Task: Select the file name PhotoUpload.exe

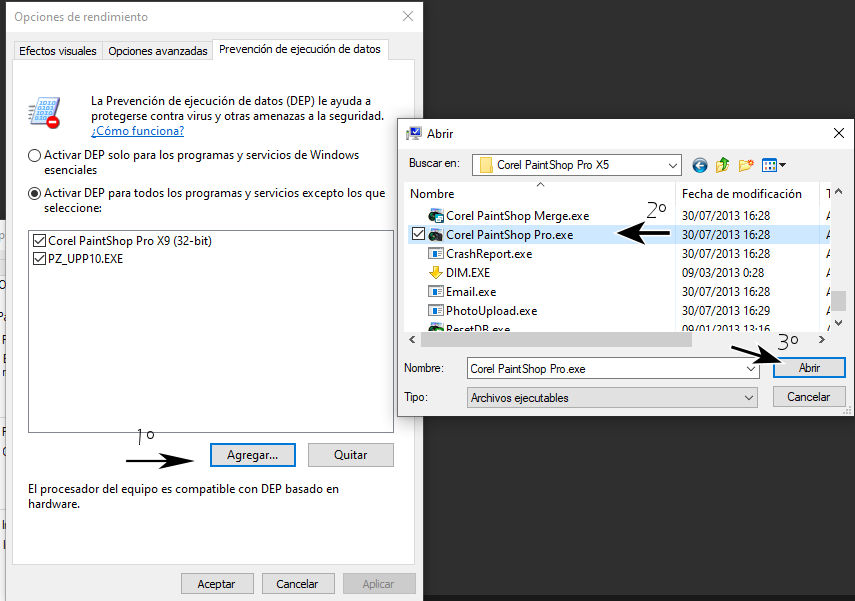Action: click(x=492, y=311)
